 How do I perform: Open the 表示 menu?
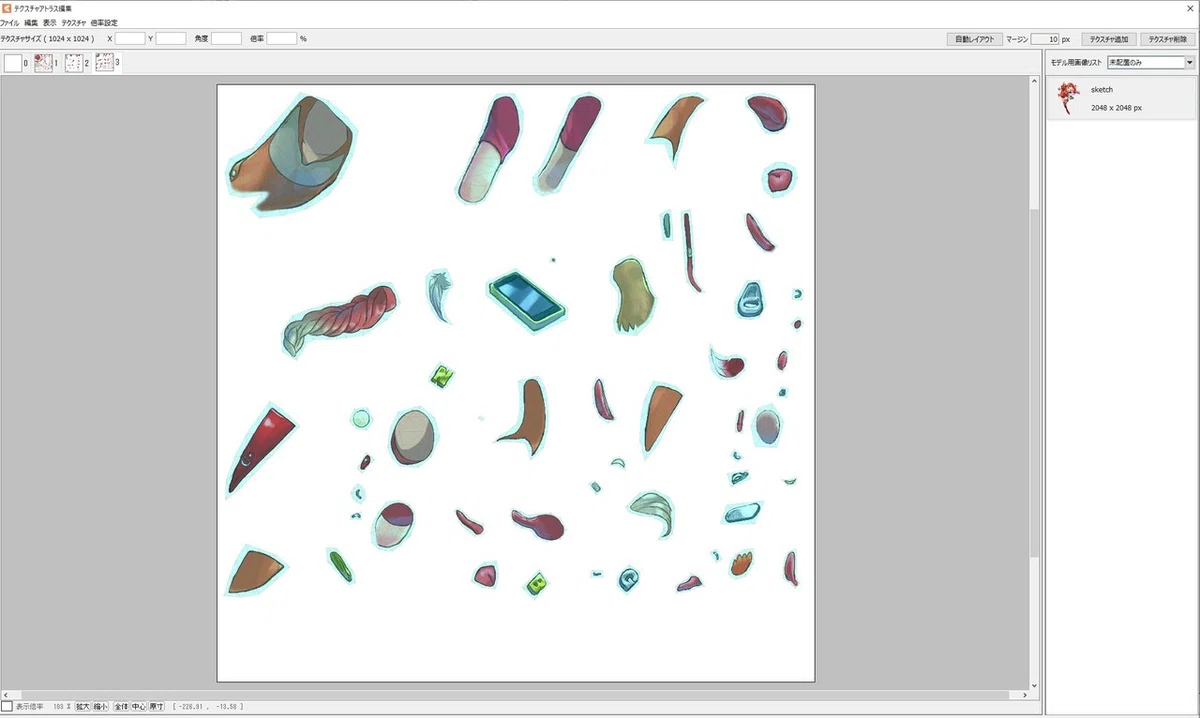tap(50, 22)
